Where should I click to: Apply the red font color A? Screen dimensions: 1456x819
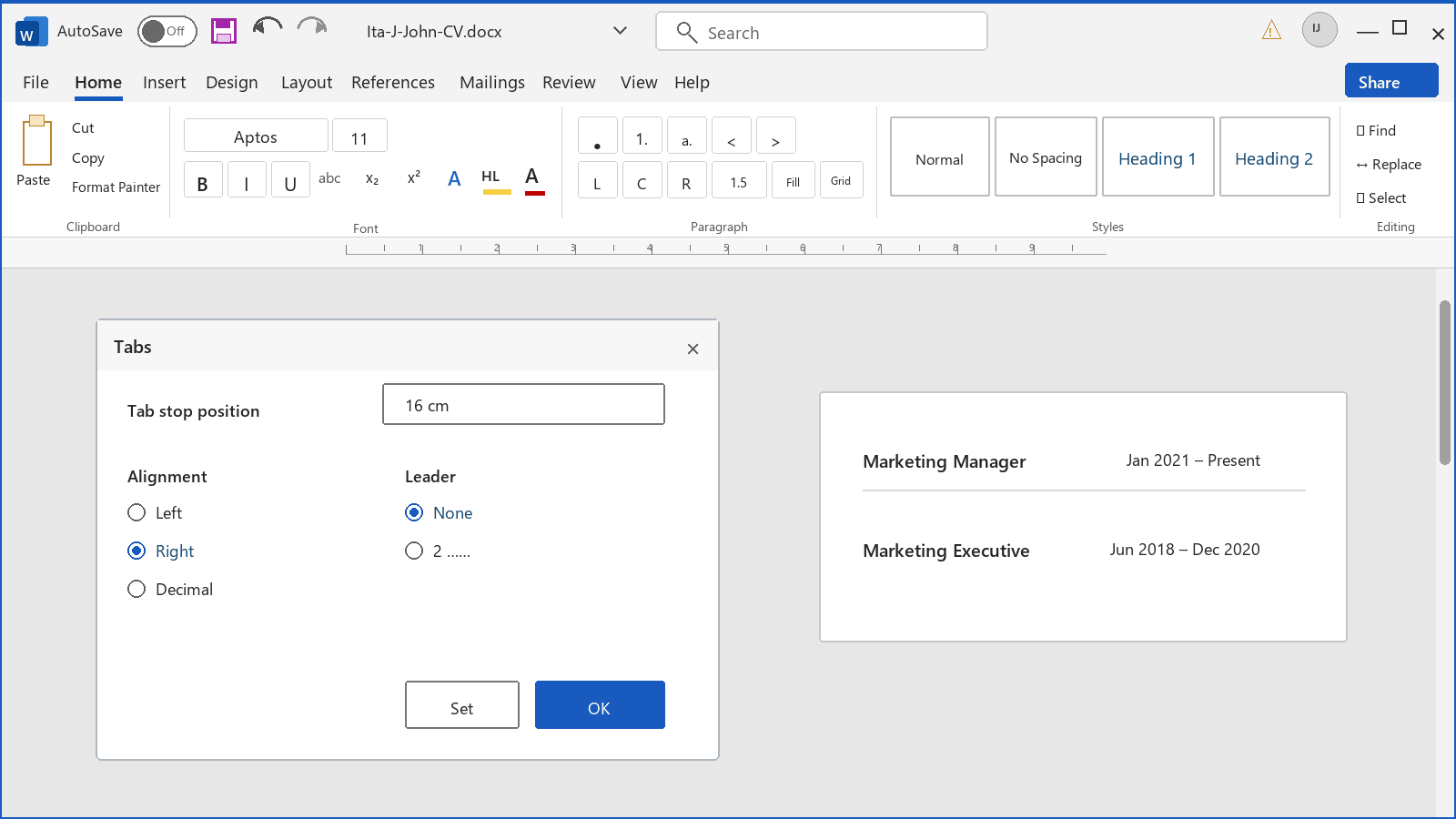pos(534,180)
